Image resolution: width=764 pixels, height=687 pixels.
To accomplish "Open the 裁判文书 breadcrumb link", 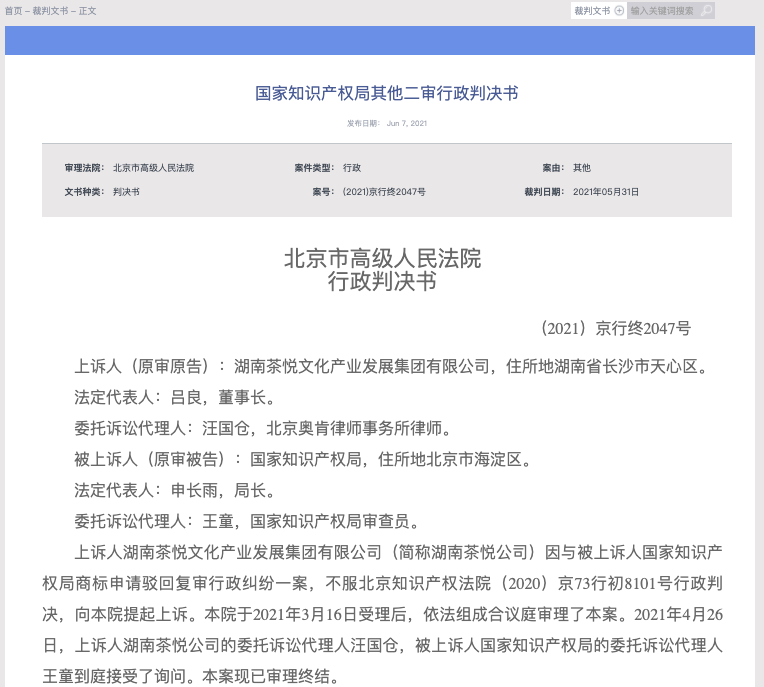I will pyautogui.click(x=49, y=11).
